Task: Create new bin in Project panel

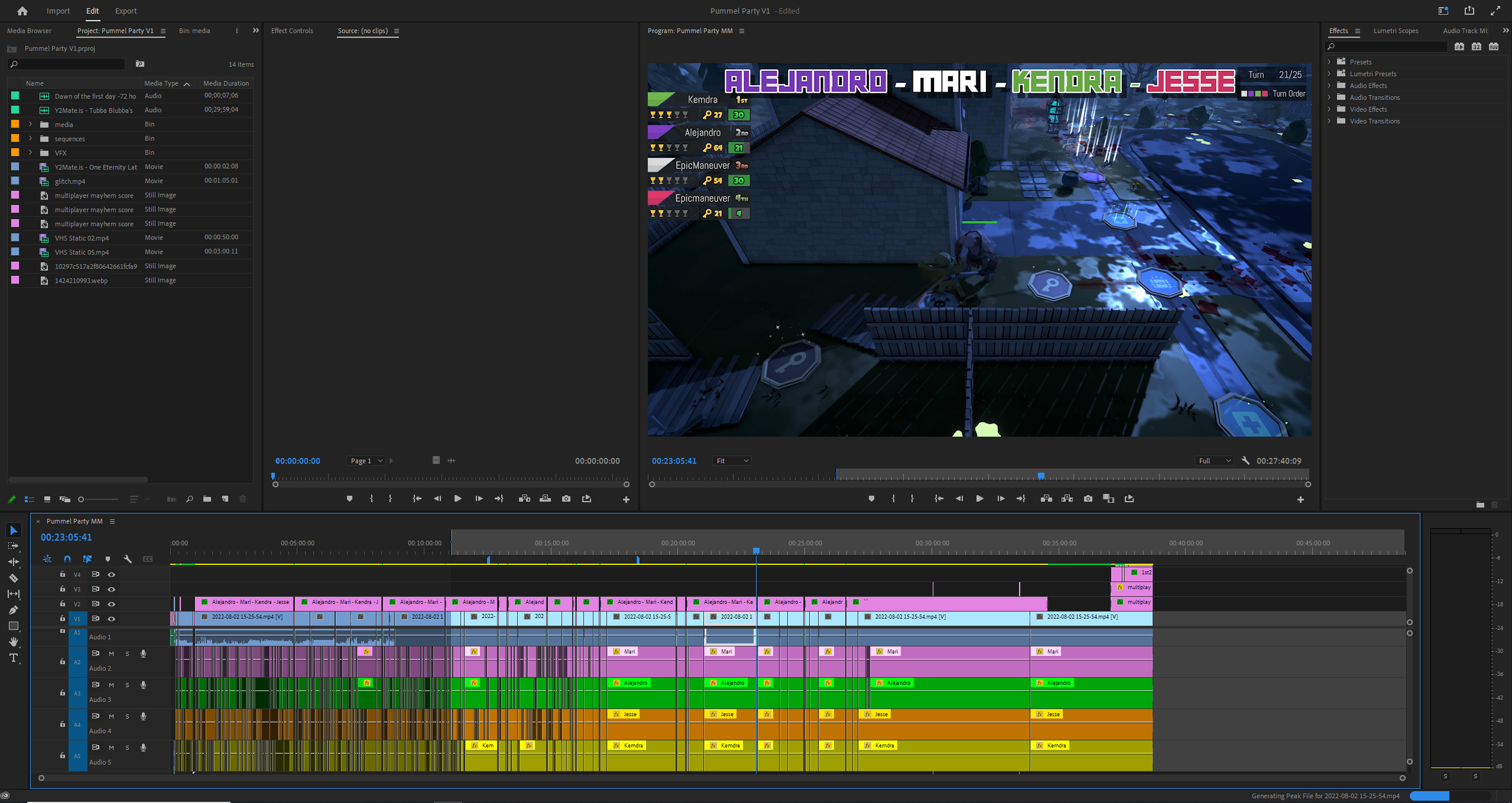Action: pyautogui.click(x=207, y=499)
